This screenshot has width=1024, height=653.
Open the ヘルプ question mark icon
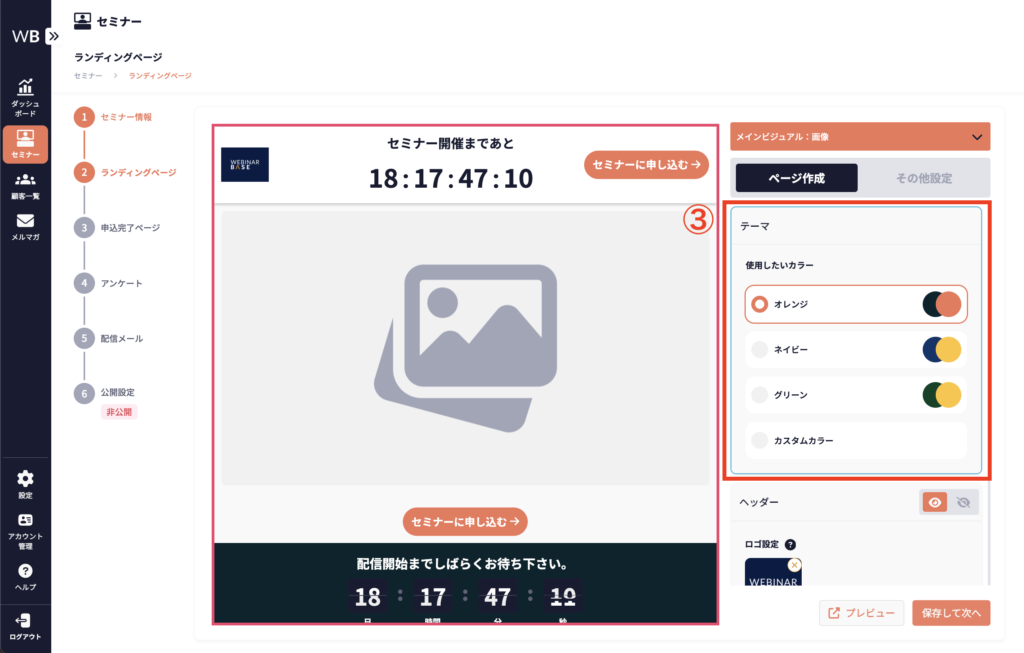[25, 571]
